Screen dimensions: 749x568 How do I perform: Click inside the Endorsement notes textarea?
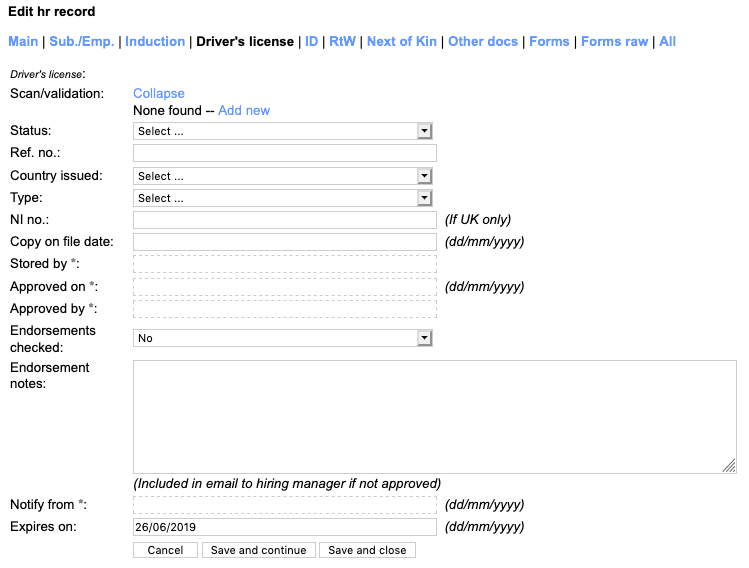coord(434,416)
